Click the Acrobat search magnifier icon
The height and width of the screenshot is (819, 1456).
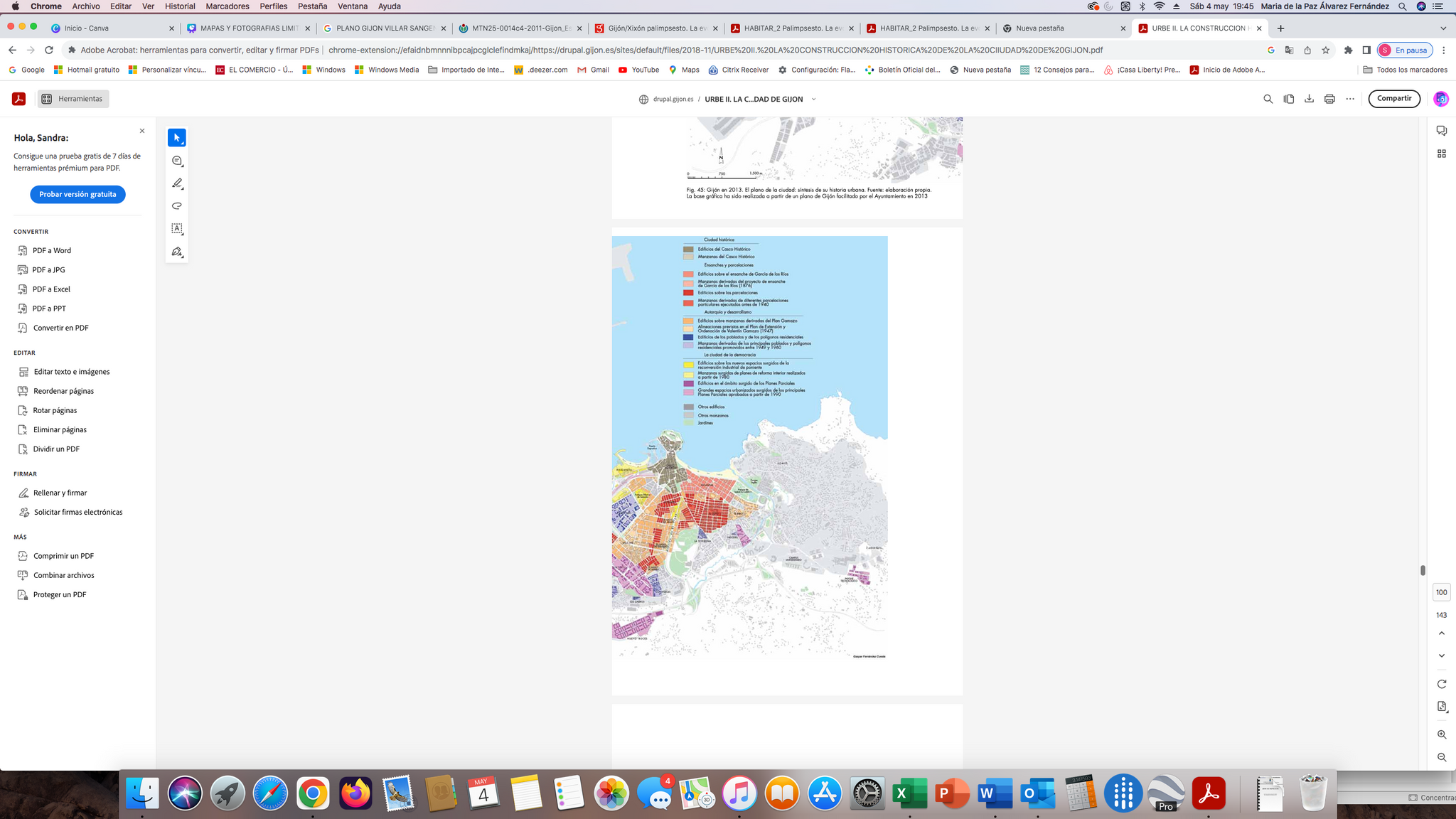pos(1268,99)
